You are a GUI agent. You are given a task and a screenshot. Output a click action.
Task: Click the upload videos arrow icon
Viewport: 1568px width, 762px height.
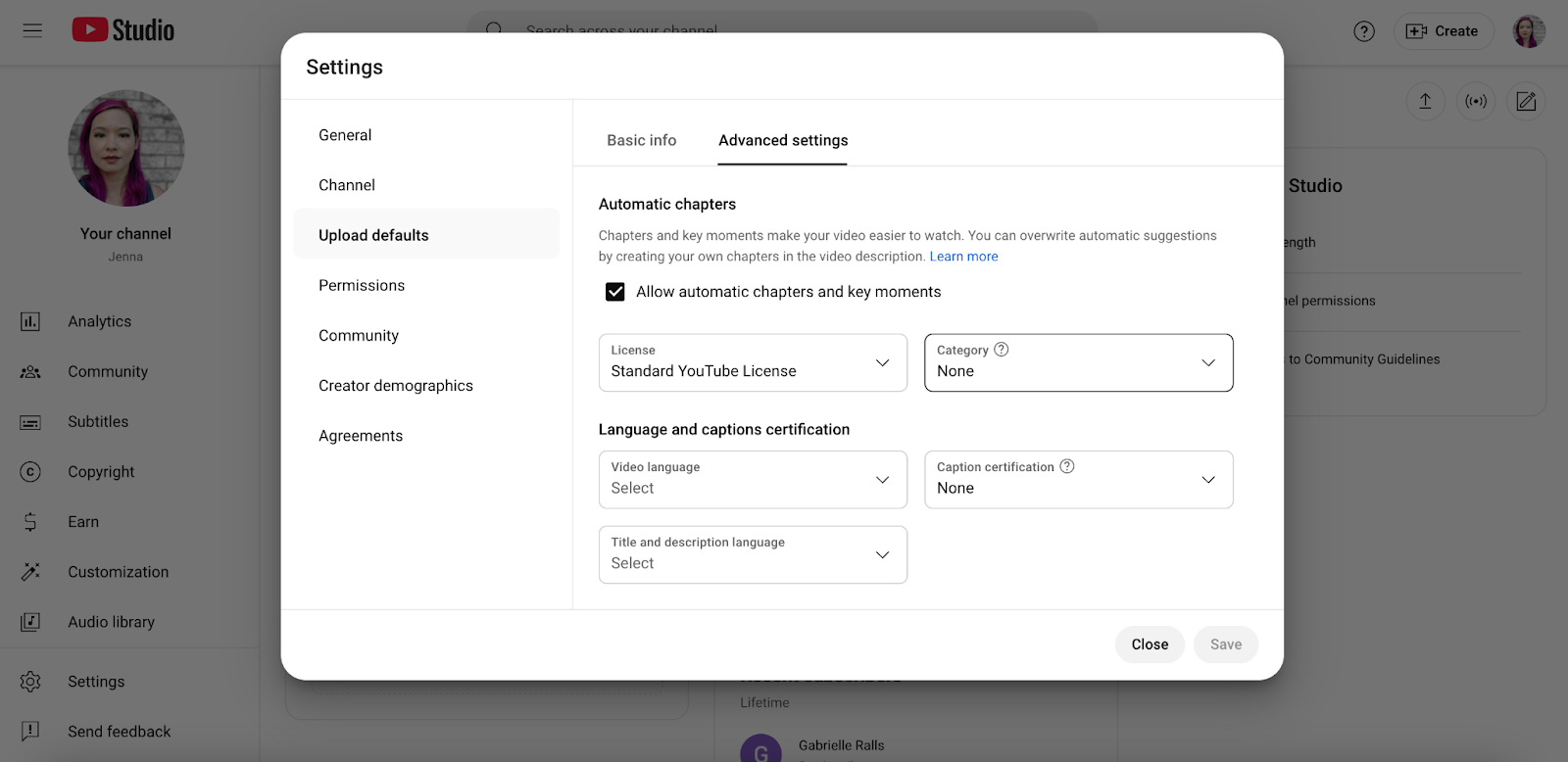(1426, 101)
